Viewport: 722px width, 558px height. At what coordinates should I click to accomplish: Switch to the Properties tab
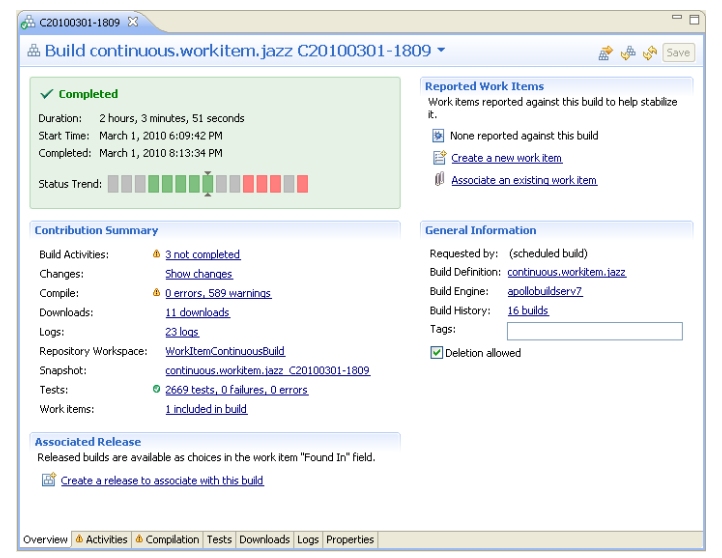(349, 540)
